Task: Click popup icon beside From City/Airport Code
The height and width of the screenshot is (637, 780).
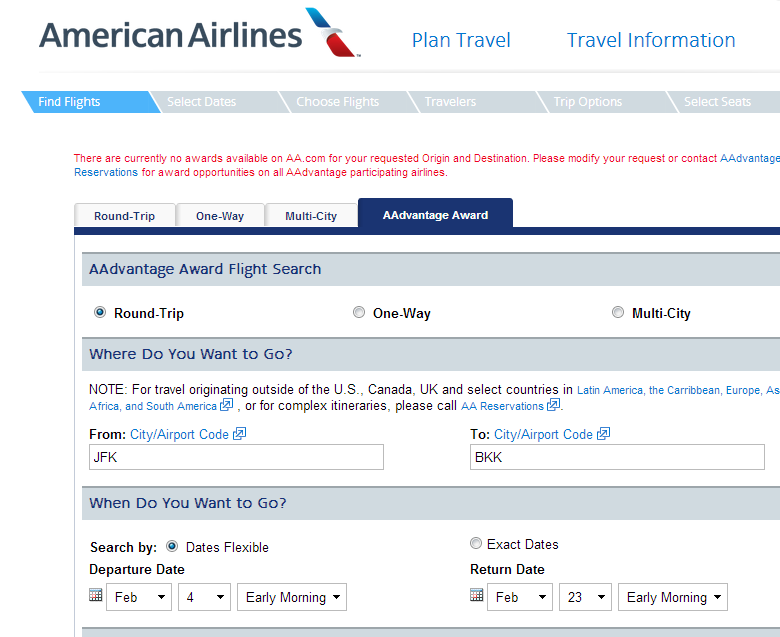Action: (x=239, y=434)
